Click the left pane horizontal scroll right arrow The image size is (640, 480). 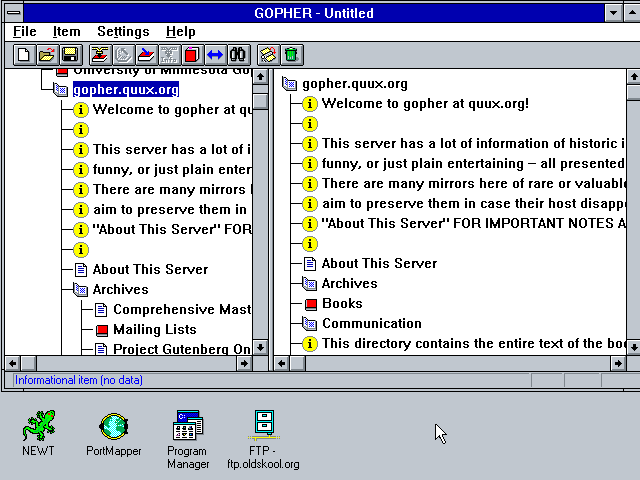(x=244, y=363)
